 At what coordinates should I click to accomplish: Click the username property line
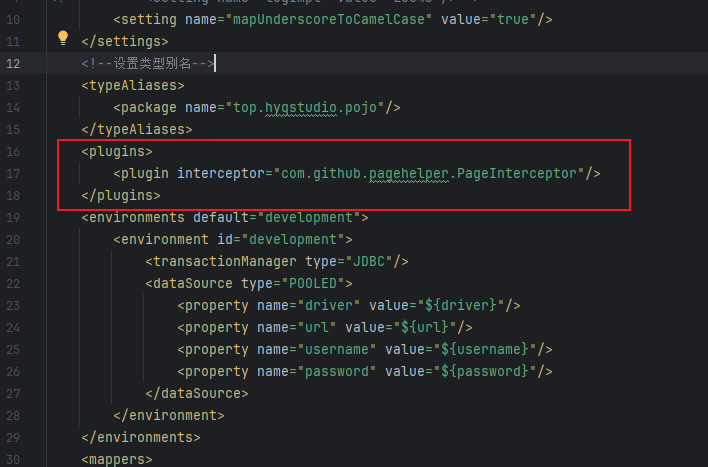tap(364, 350)
